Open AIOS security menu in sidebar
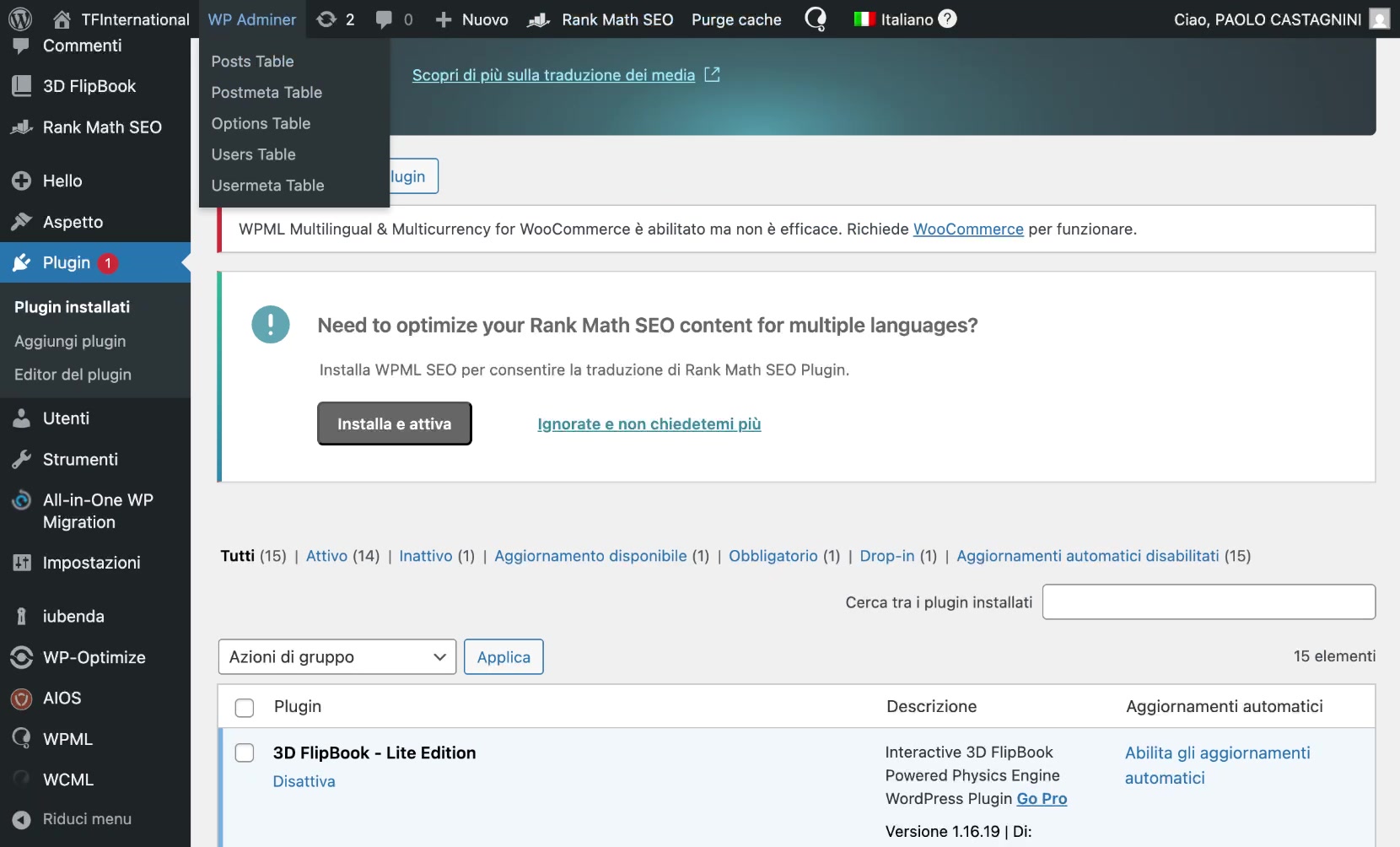 pyautogui.click(x=62, y=698)
